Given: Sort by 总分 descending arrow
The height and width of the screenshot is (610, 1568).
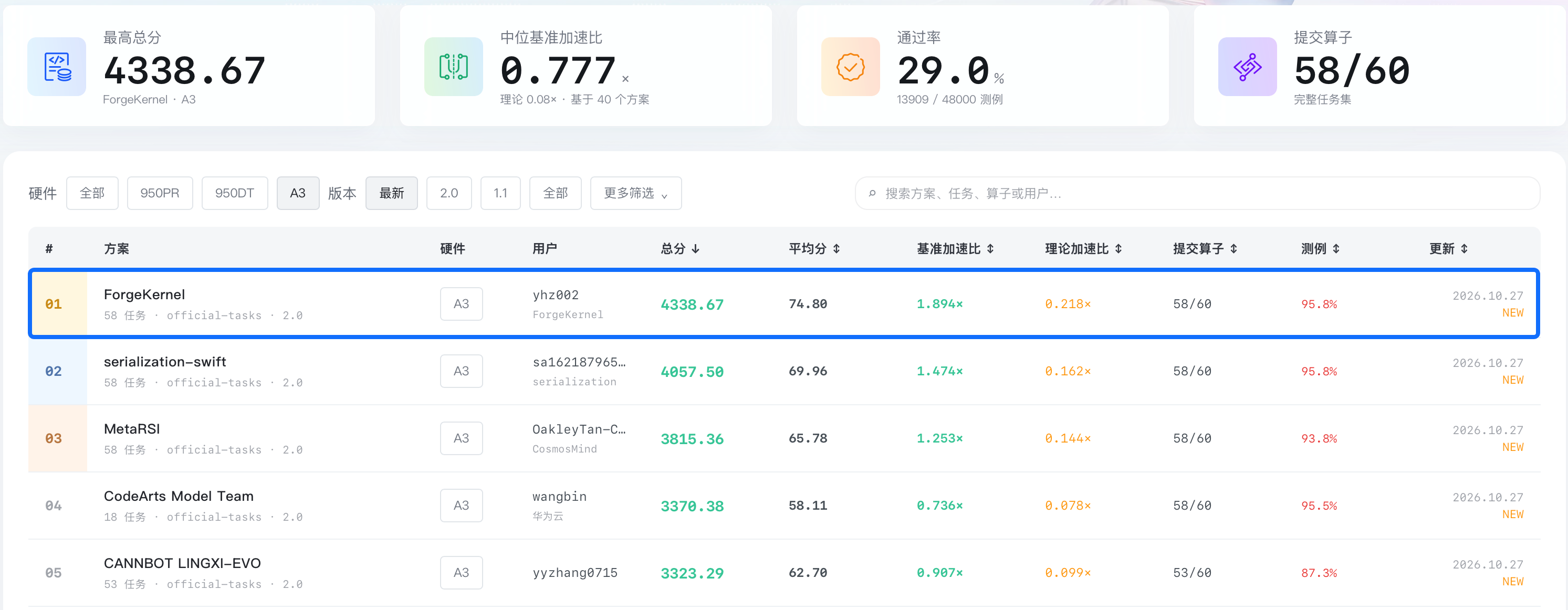Looking at the screenshot, I should coord(696,248).
